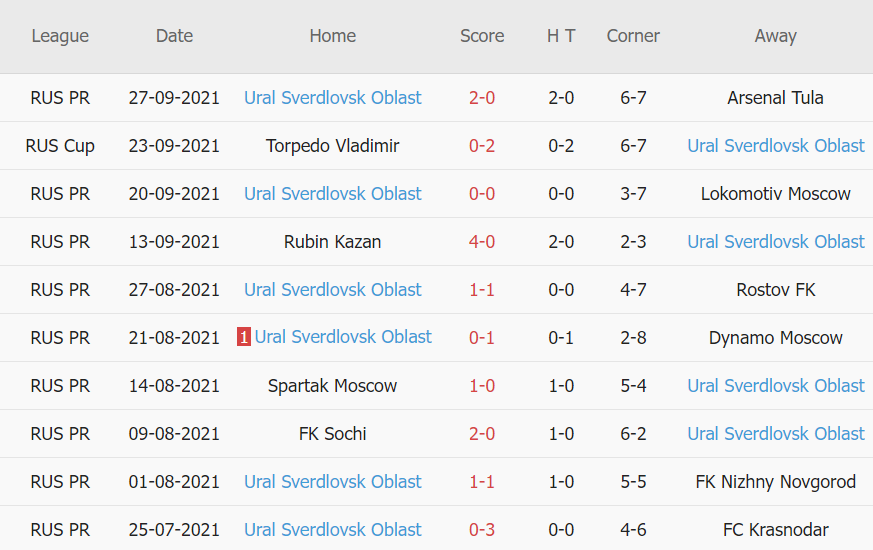The height and width of the screenshot is (550, 873).
Task: Click the League column header
Action: pyautogui.click(x=60, y=36)
